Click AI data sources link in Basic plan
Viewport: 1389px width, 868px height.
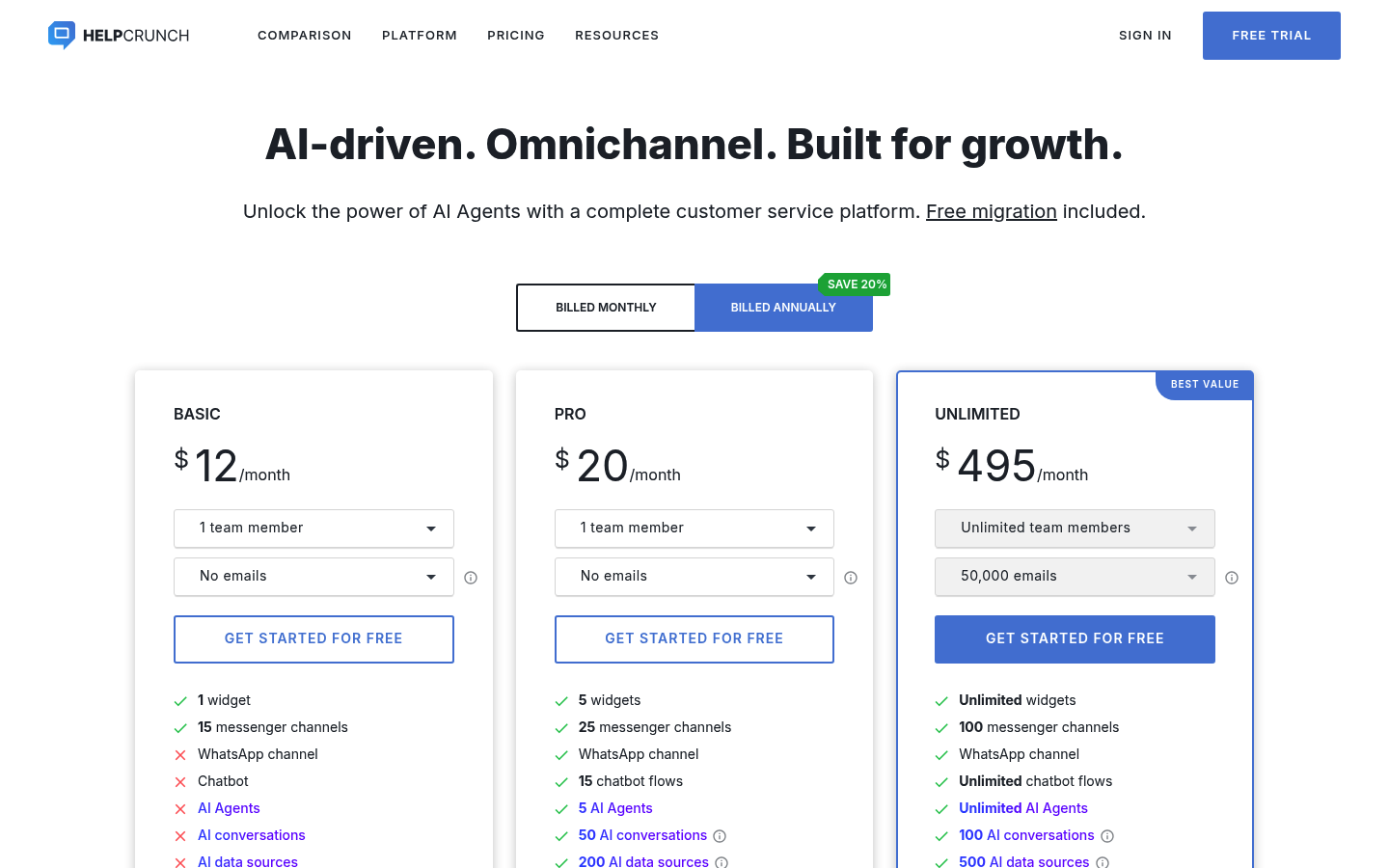248,861
